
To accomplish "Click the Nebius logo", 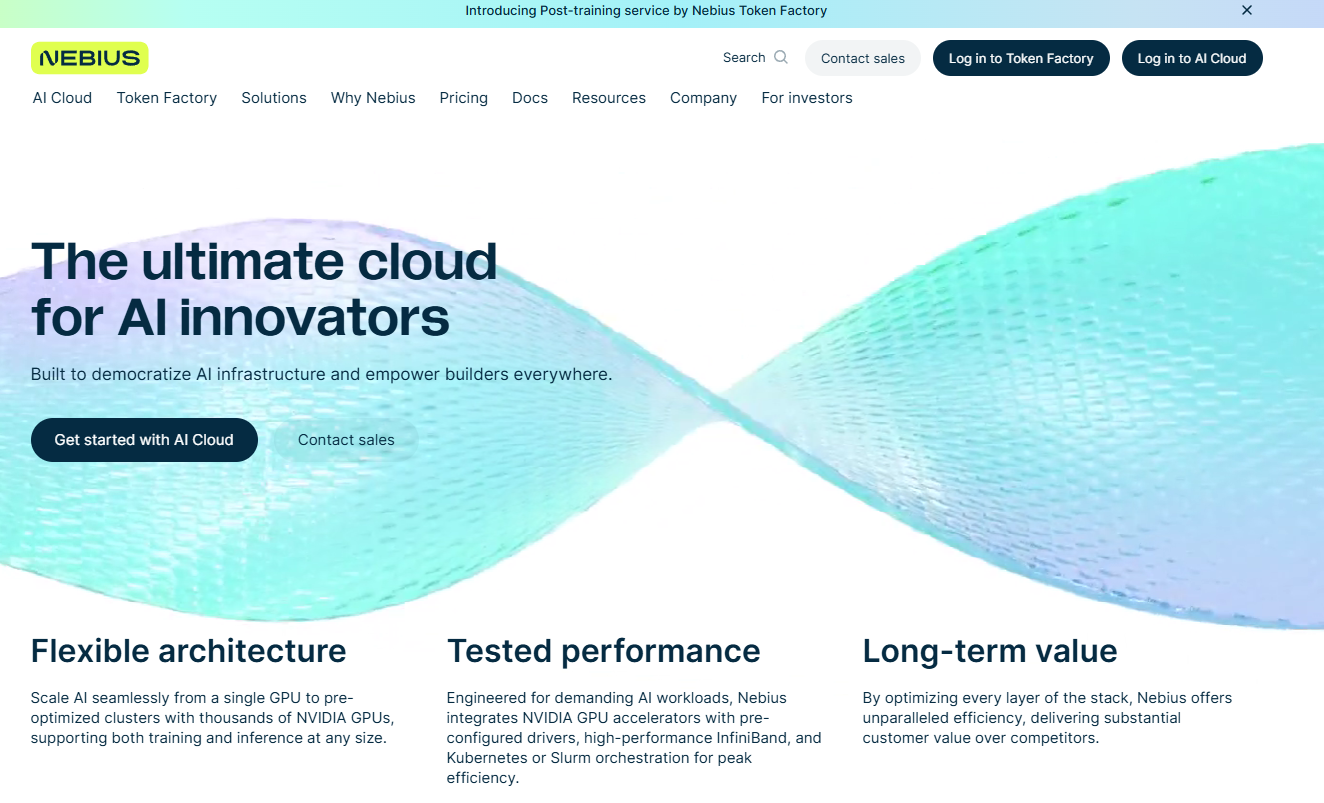I will [89, 58].
